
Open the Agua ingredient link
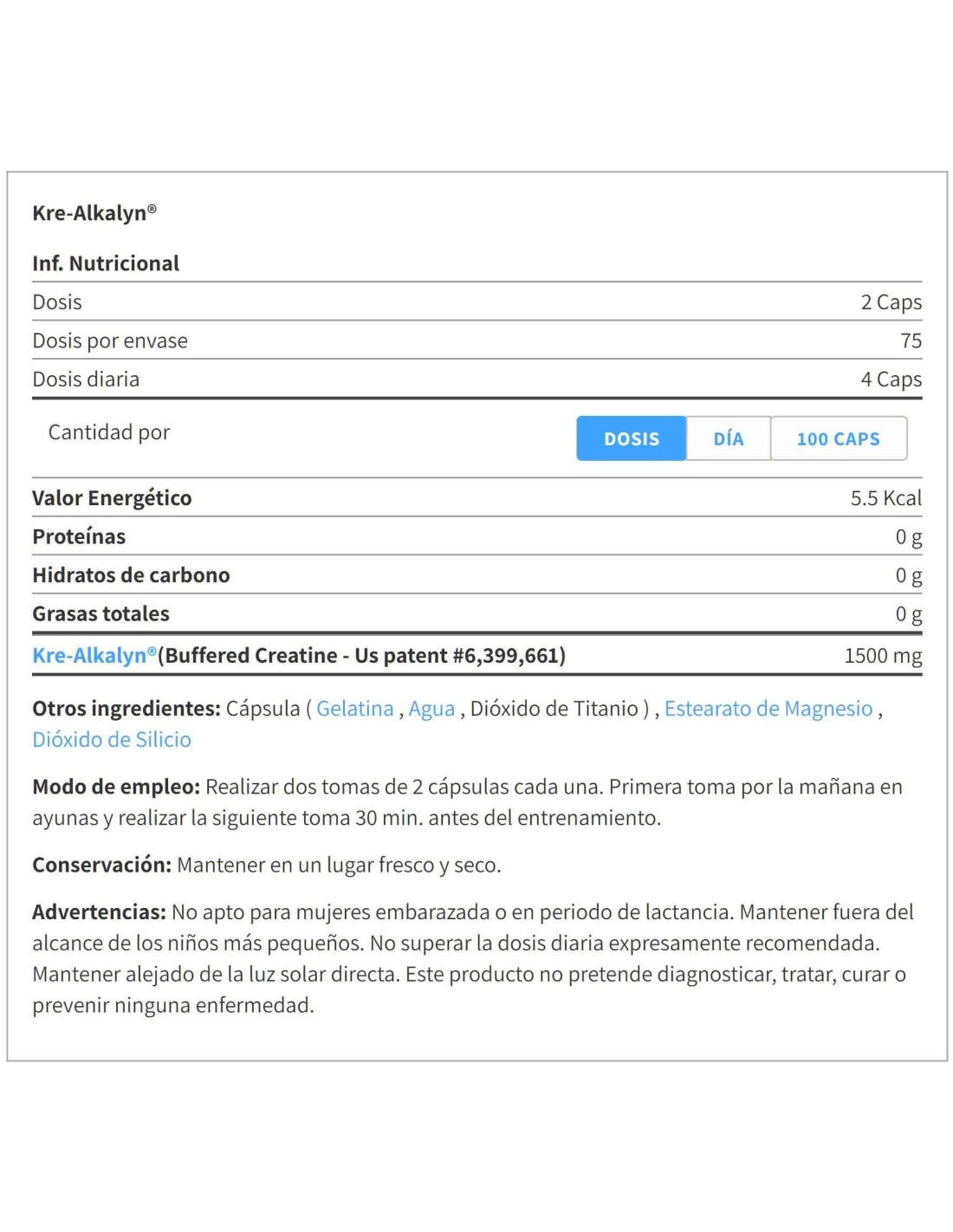click(431, 709)
